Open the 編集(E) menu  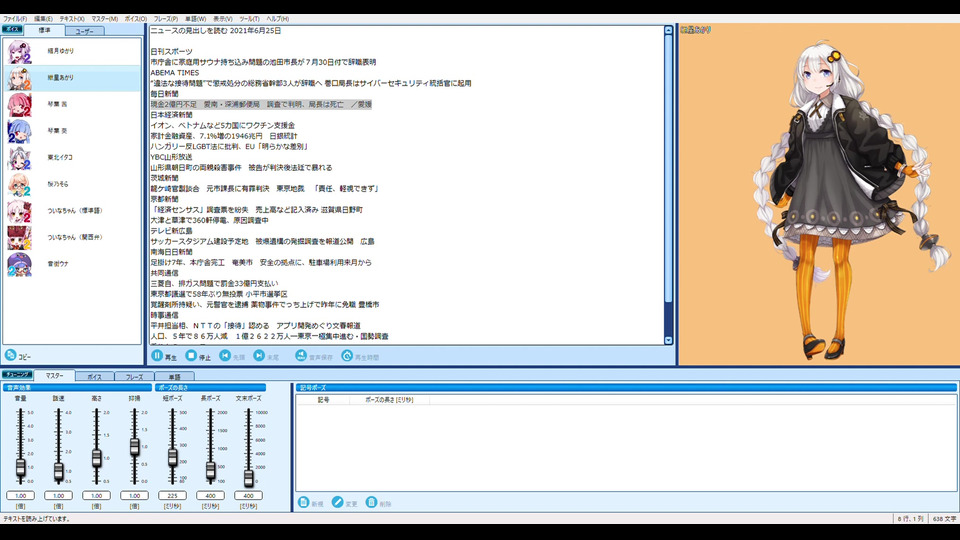pos(43,19)
